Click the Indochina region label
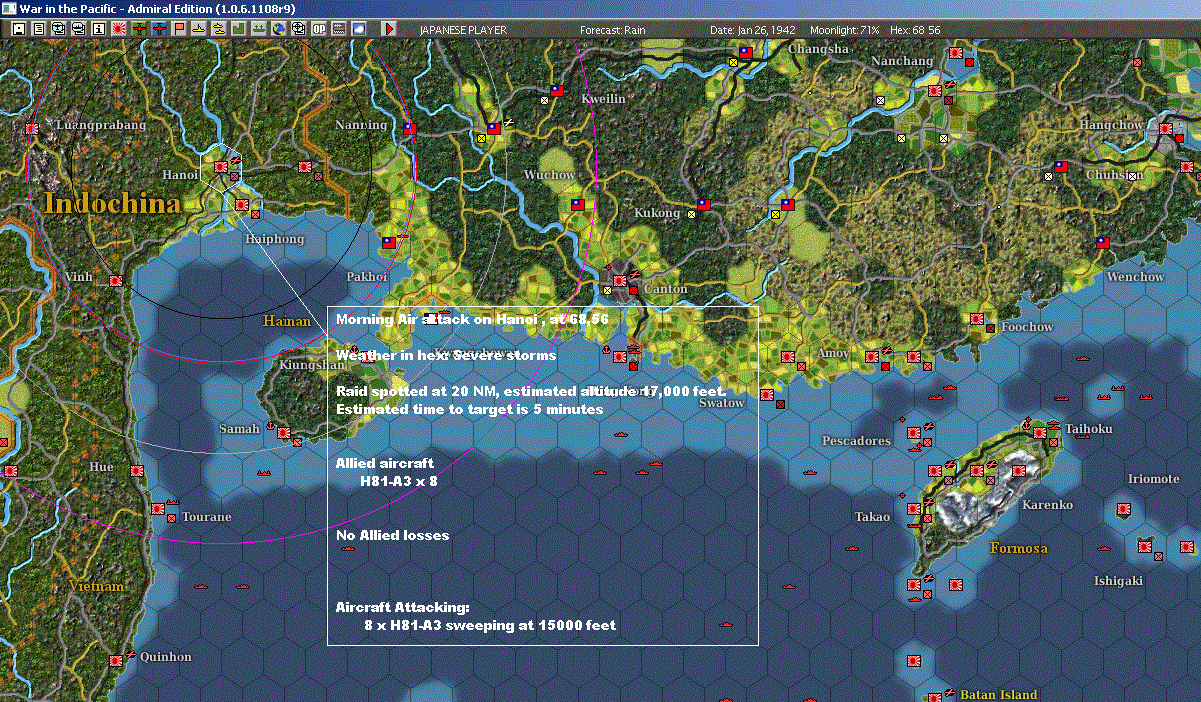1201x702 pixels. [112, 204]
